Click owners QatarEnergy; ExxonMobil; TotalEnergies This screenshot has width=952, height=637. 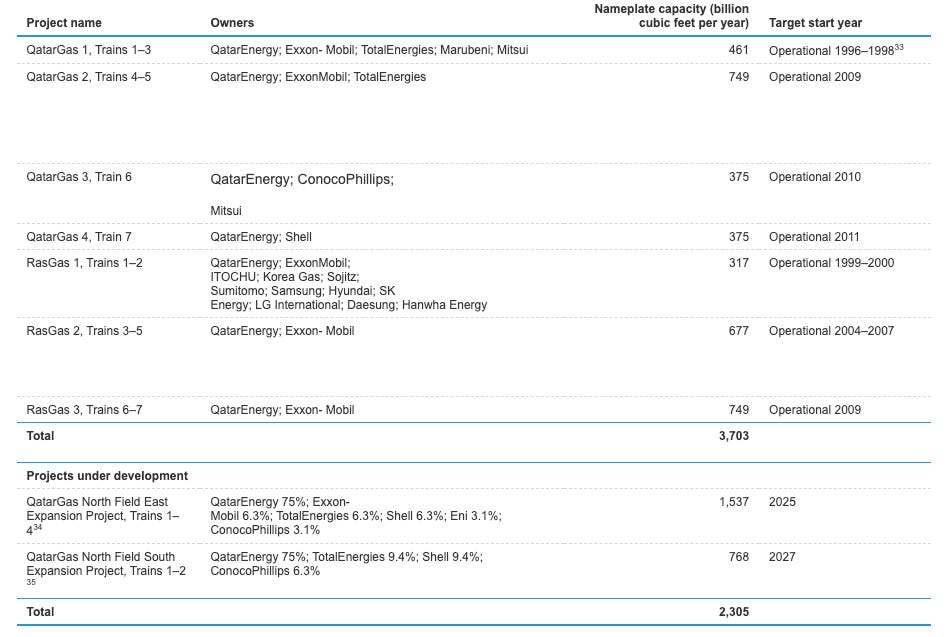pos(318,77)
